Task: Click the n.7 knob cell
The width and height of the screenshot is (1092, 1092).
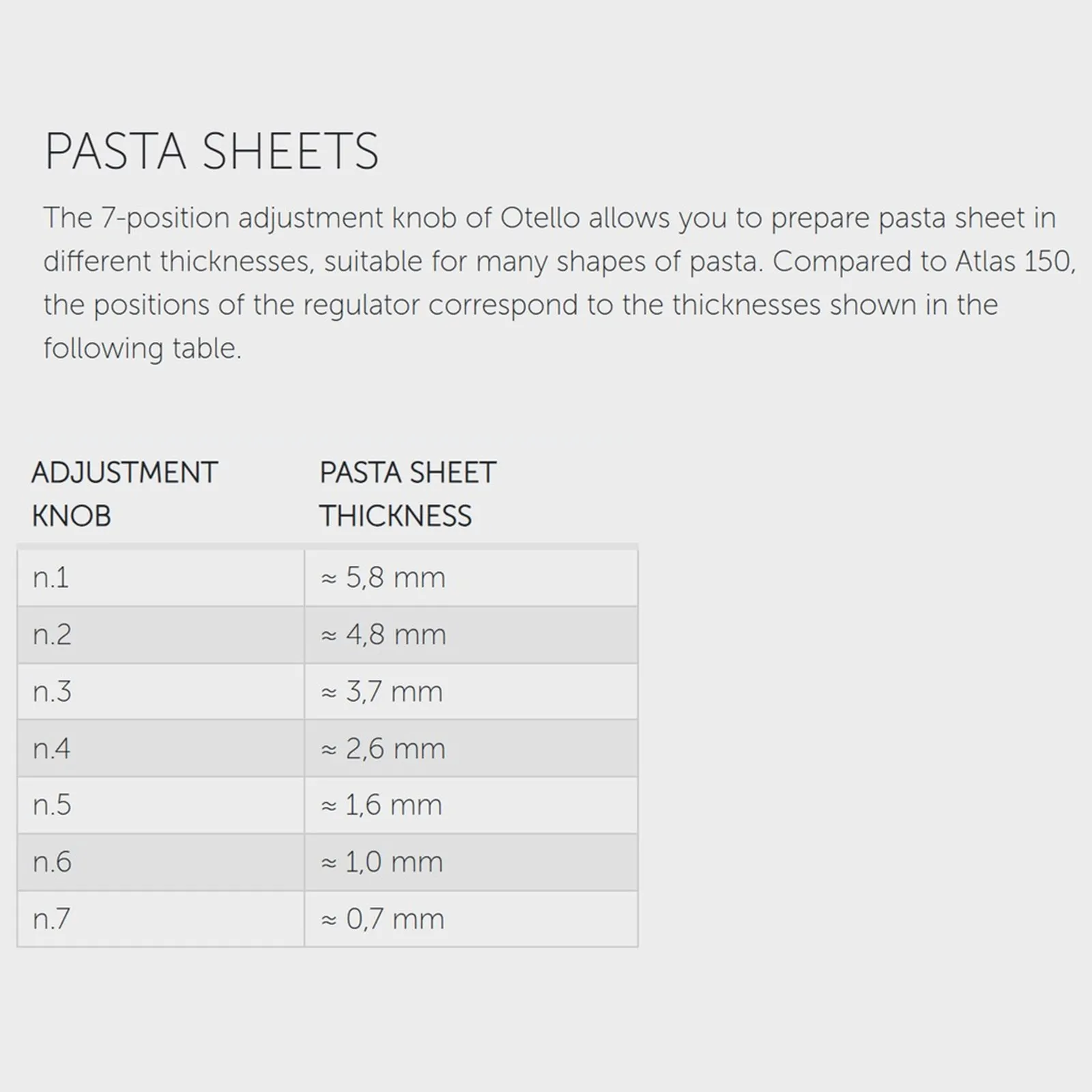Action: pos(161,919)
